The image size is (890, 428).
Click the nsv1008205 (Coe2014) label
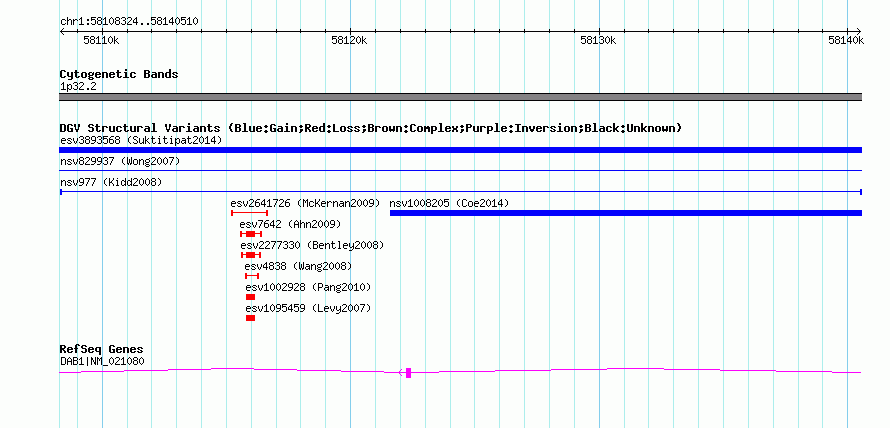449,203
